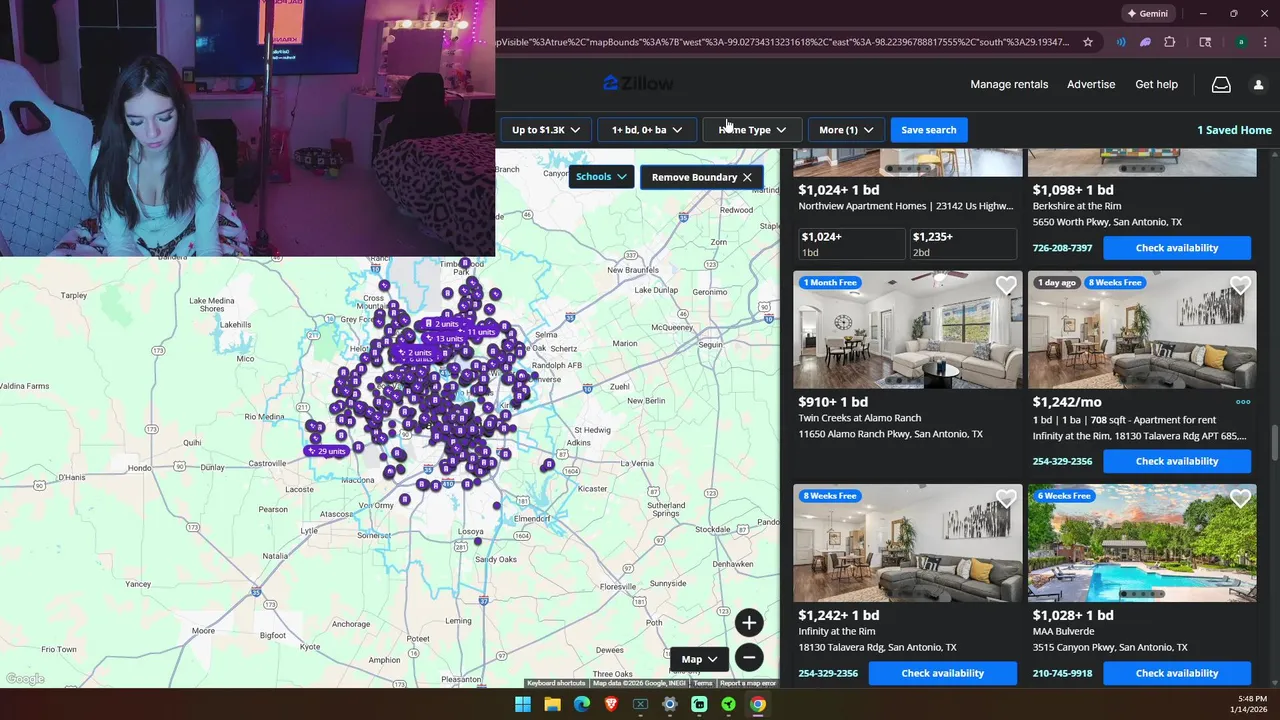The width and height of the screenshot is (1280, 720).
Task: Click the tab audio playing indicator icon
Action: [x=1121, y=42]
